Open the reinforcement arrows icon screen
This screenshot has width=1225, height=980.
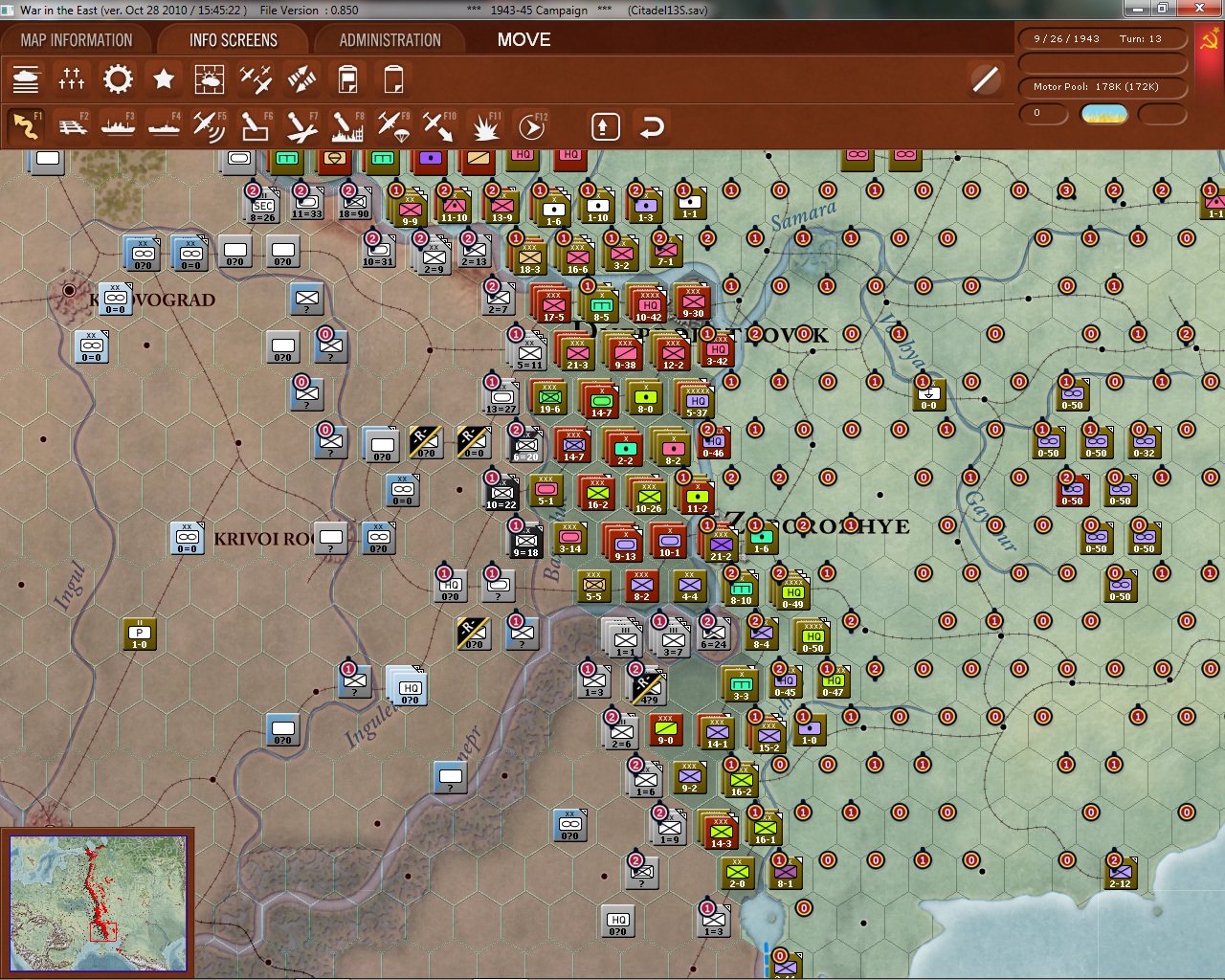point(301,79)
